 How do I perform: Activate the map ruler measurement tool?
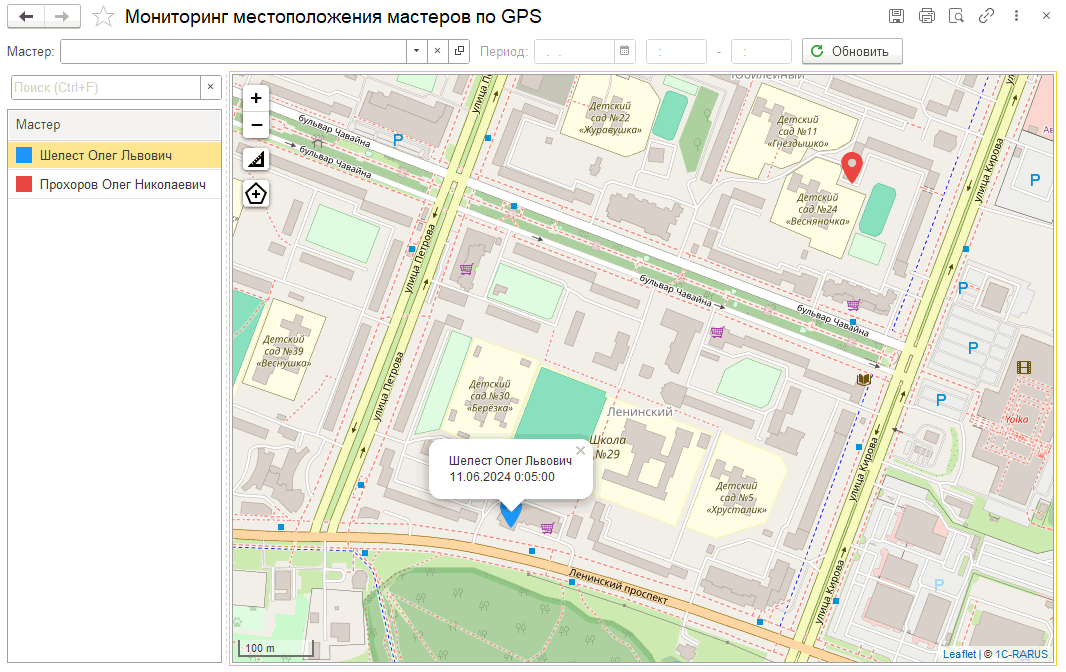[256, 159]
